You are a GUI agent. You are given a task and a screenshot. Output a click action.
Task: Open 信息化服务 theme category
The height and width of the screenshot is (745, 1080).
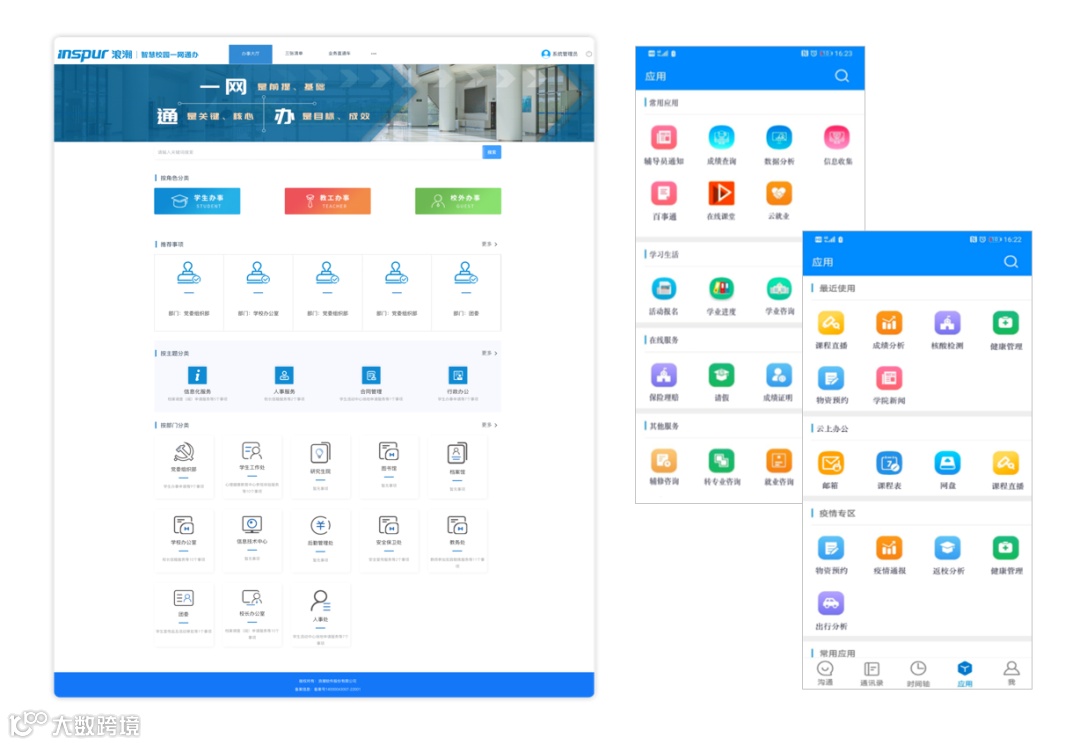pos(197,384)
